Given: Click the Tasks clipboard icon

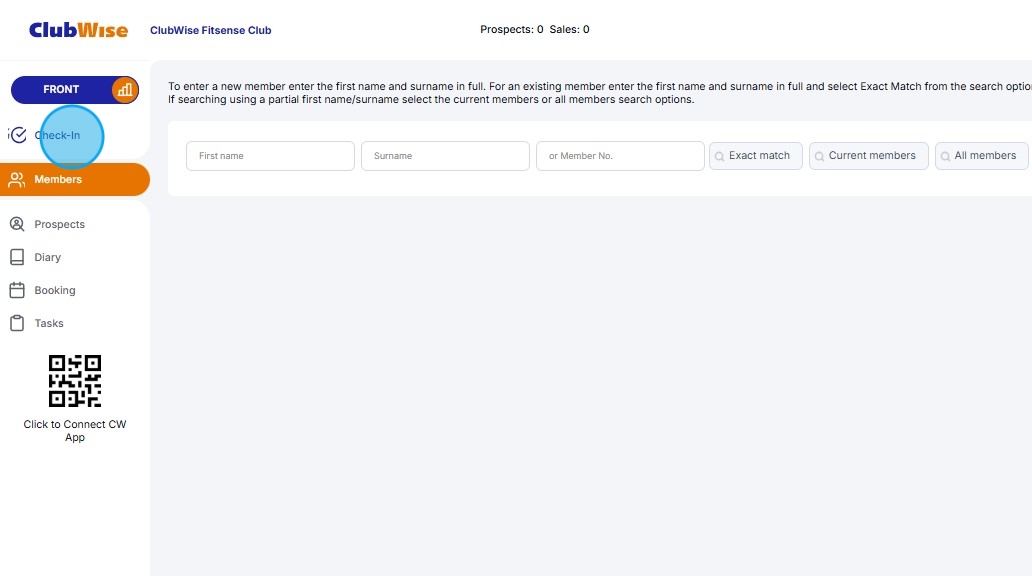Looking at the screenshot, I should click(x=17, y=323).
